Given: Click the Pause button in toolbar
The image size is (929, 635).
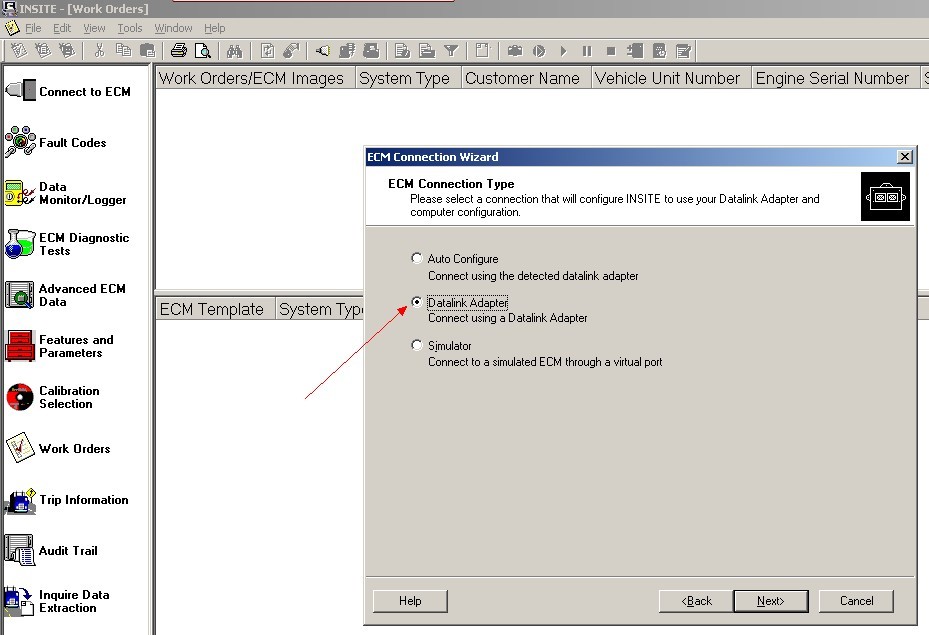Looking at the screenshot, I should pyautogui.click(x=587, y=50).
